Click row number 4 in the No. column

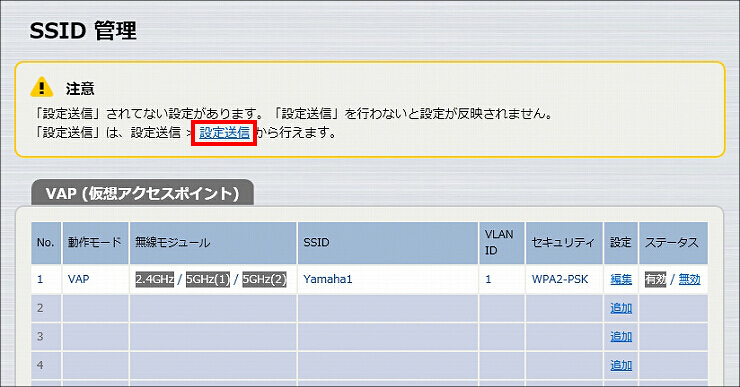coord(40,365)
